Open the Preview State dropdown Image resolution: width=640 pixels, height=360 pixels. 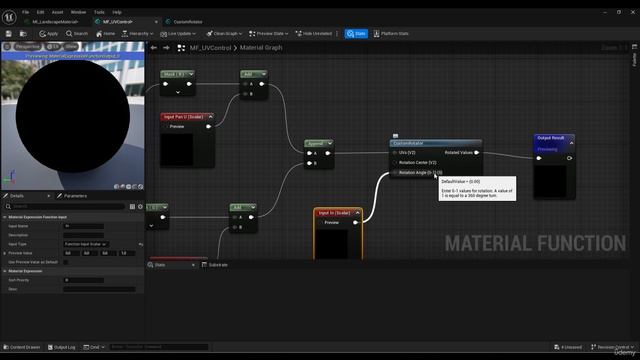coord(269,33)
